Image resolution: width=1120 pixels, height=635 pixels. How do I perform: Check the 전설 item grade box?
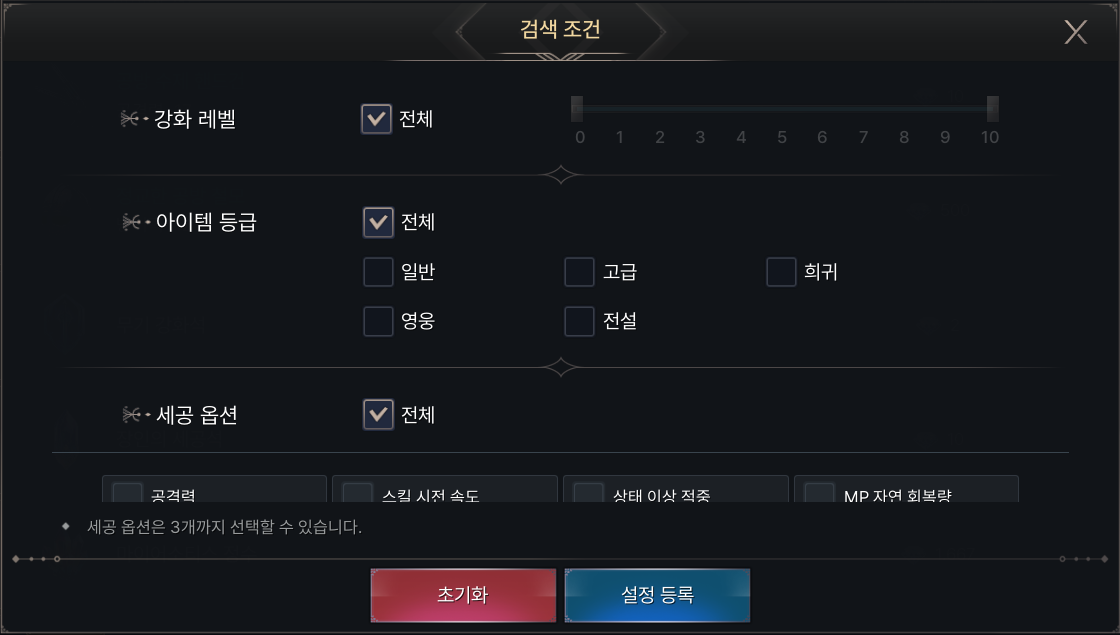tap(580, 322)
